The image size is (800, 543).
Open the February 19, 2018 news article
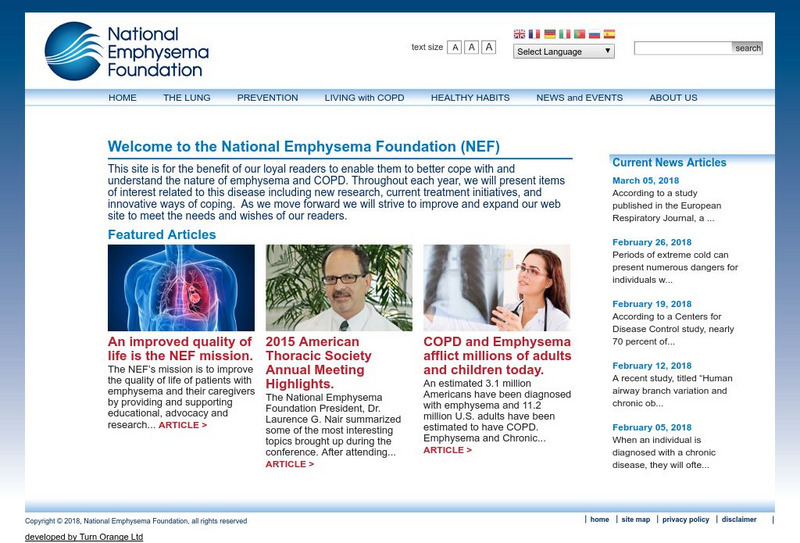652,304
